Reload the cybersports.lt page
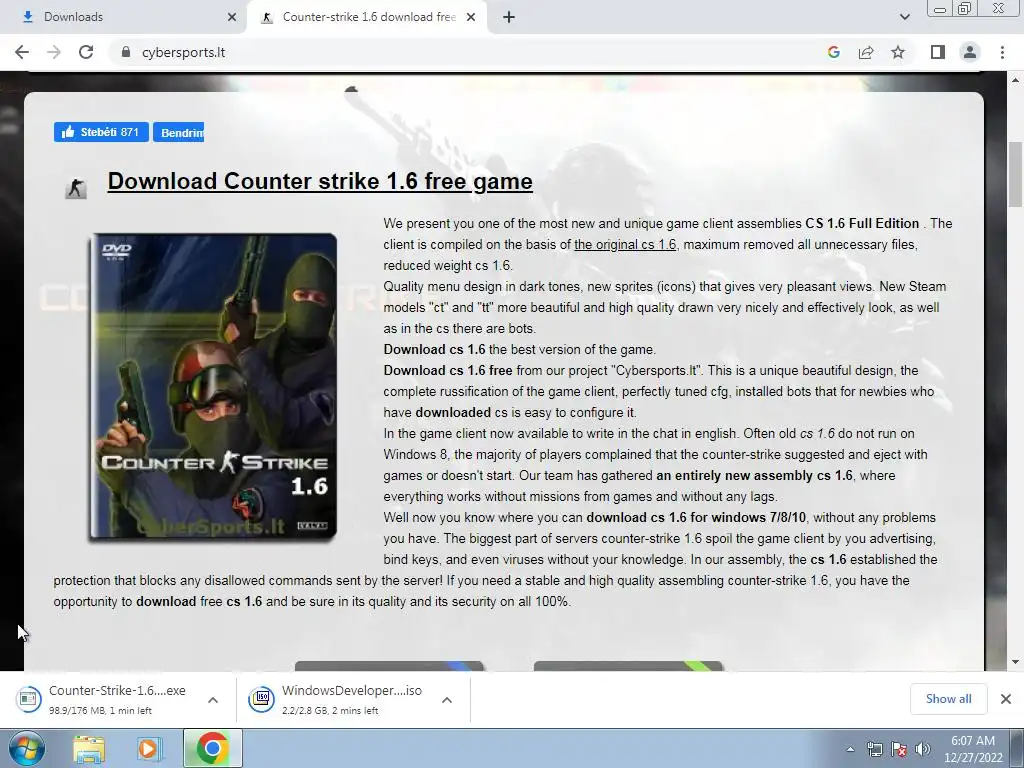The width and height of the screenshot is (1024, 768). (86, 52)
